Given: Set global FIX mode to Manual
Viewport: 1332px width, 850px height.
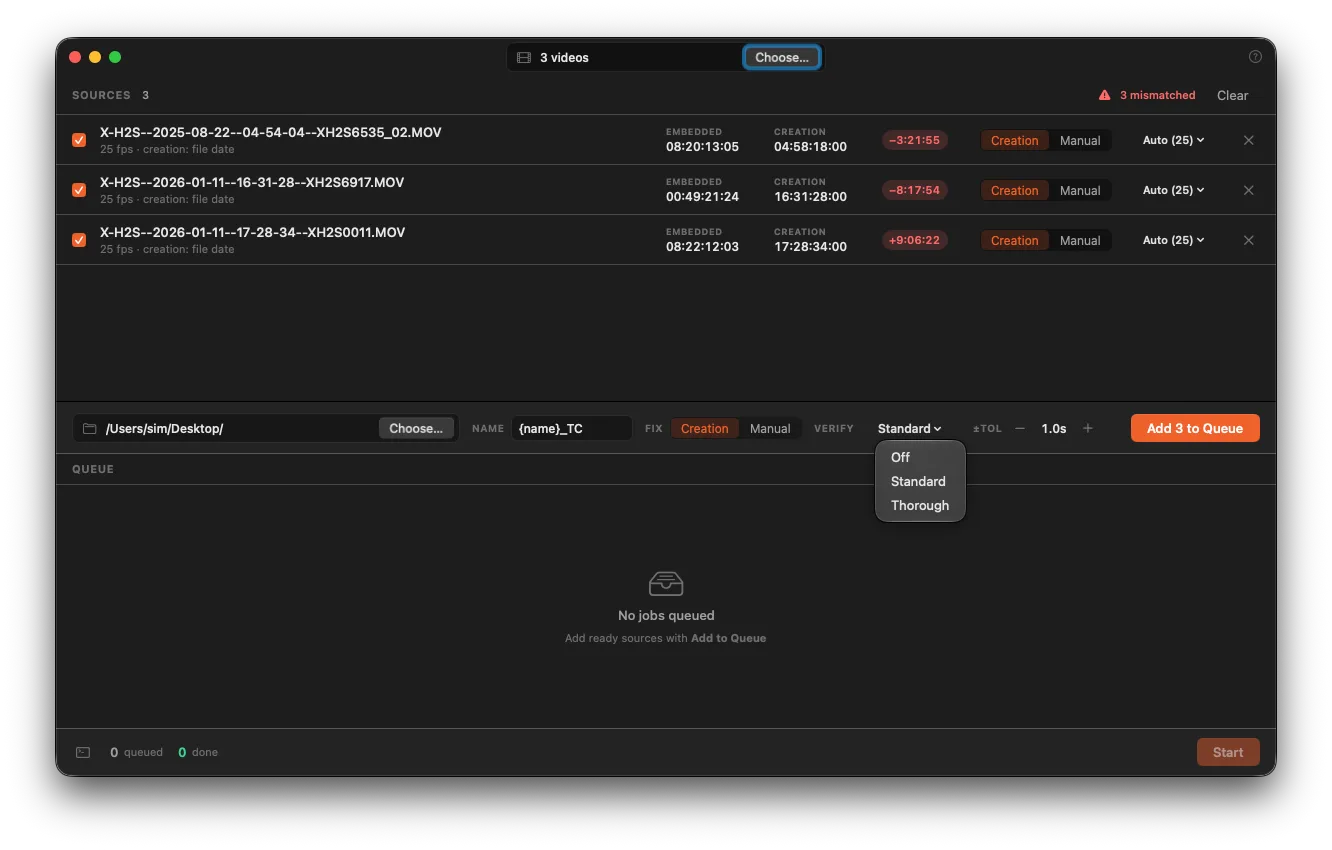Looking at the screenshot, I should (x=770, y=429).
